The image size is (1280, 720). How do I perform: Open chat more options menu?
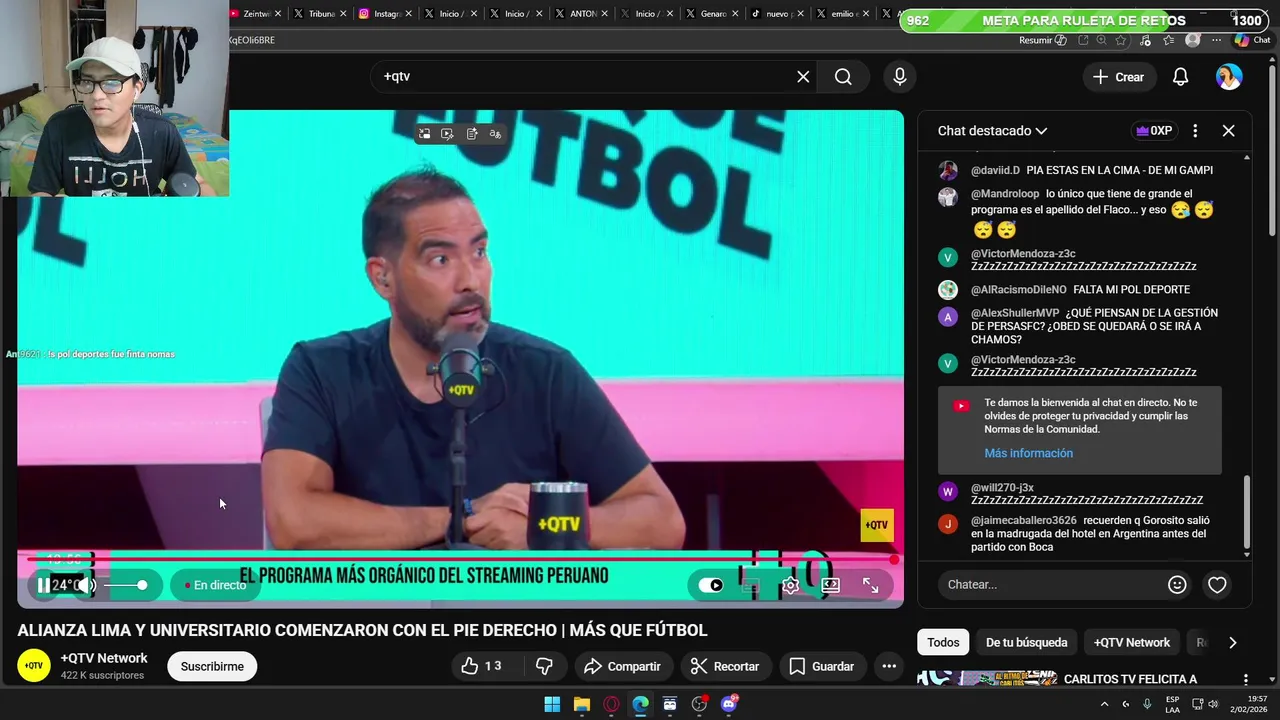coord(1195,131)
